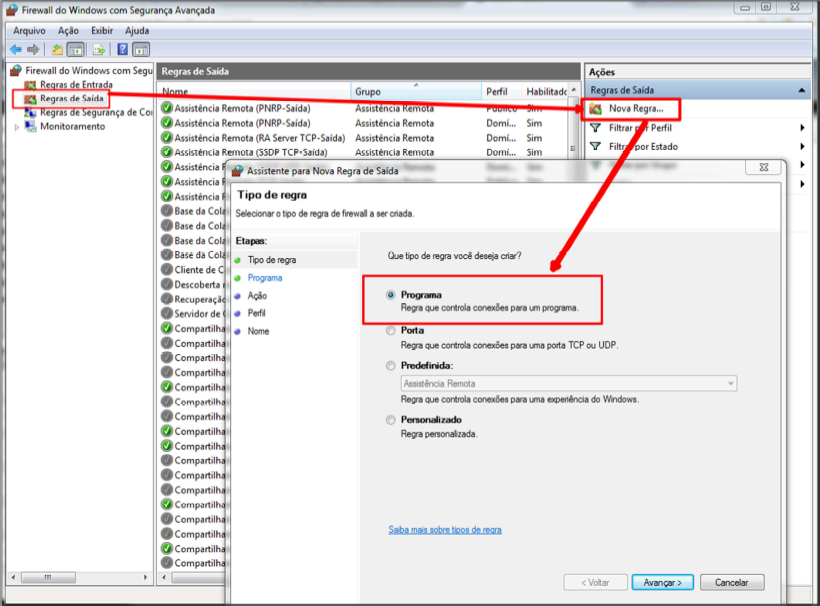Click the Up one level folder icon
This screenshot has height=606, width=820.
pyautogui.click(x=57, y=50)
